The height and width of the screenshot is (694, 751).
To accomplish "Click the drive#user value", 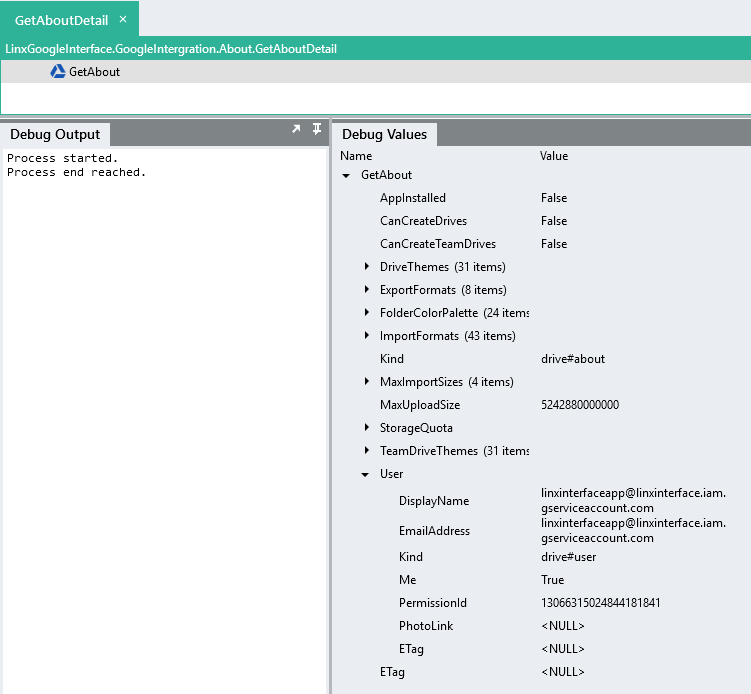I will pos(569,557).
